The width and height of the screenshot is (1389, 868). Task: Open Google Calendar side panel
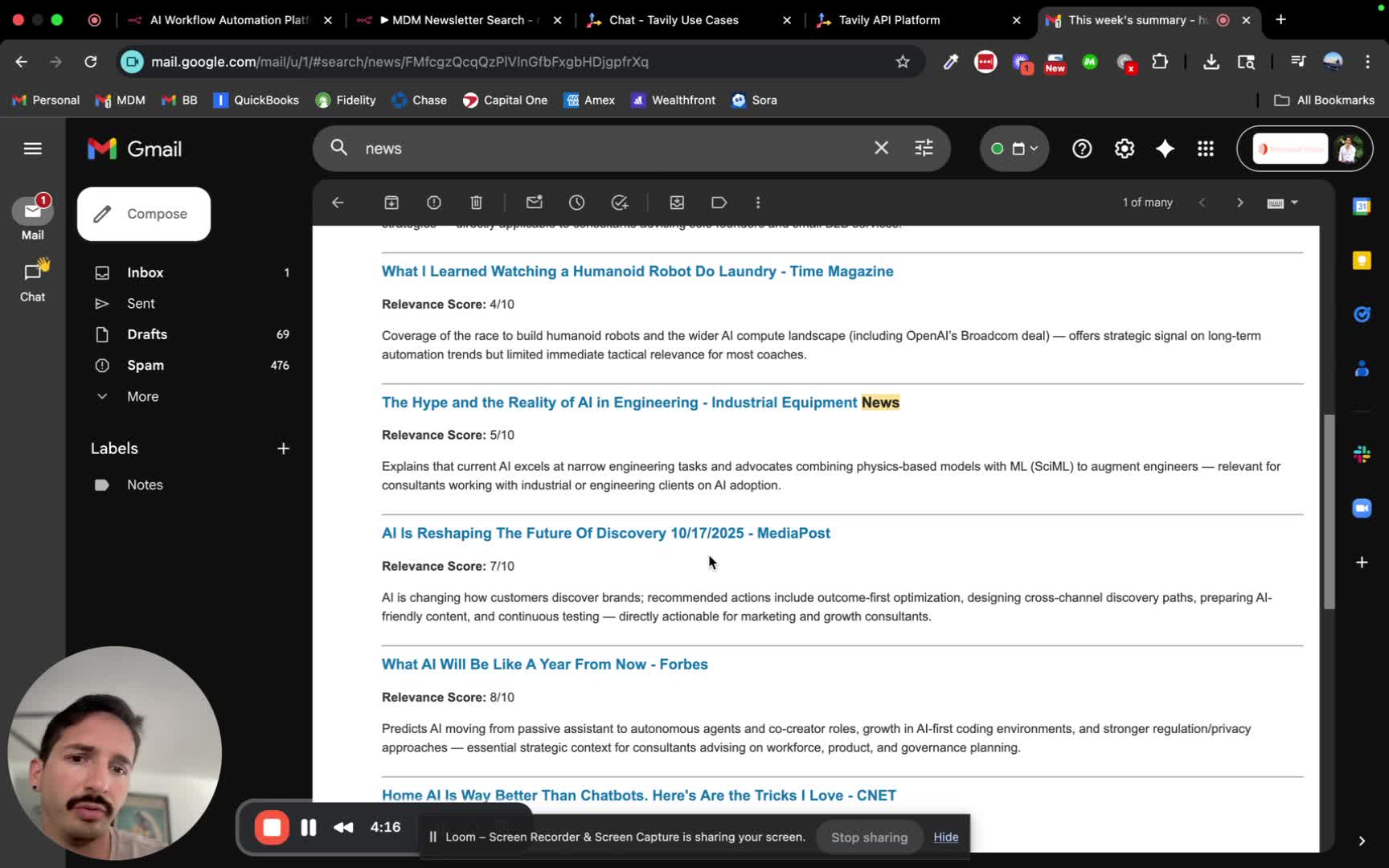tap(1362, 207)
